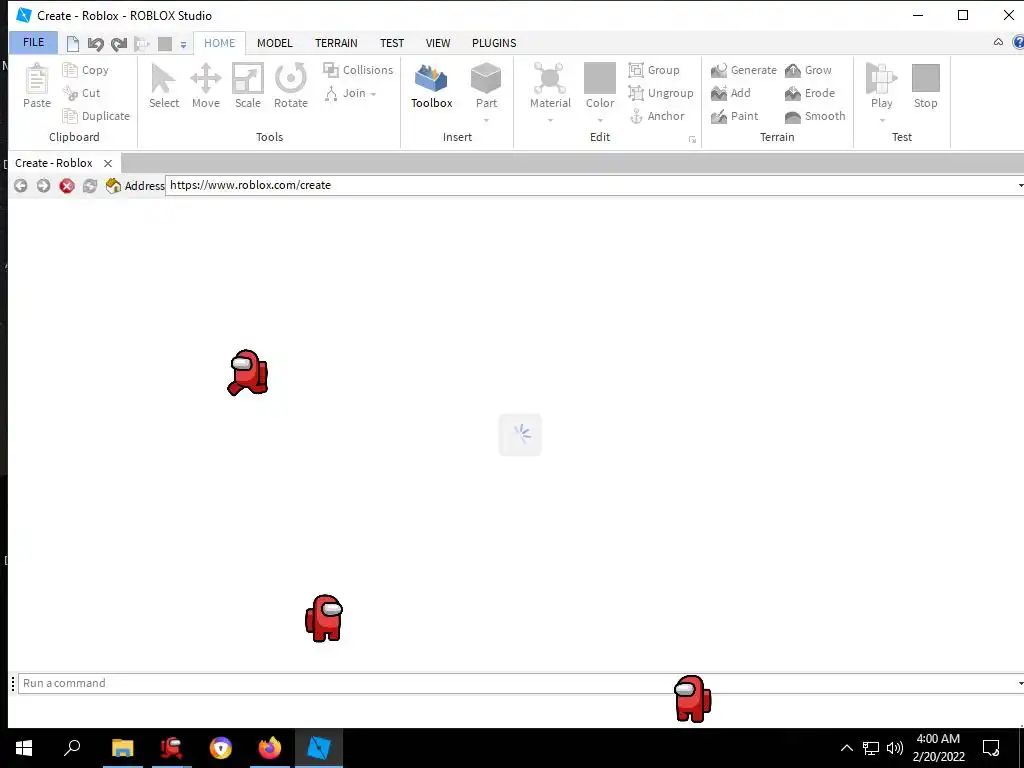
Task: Show hidden system tray icons
Action: 846,748
